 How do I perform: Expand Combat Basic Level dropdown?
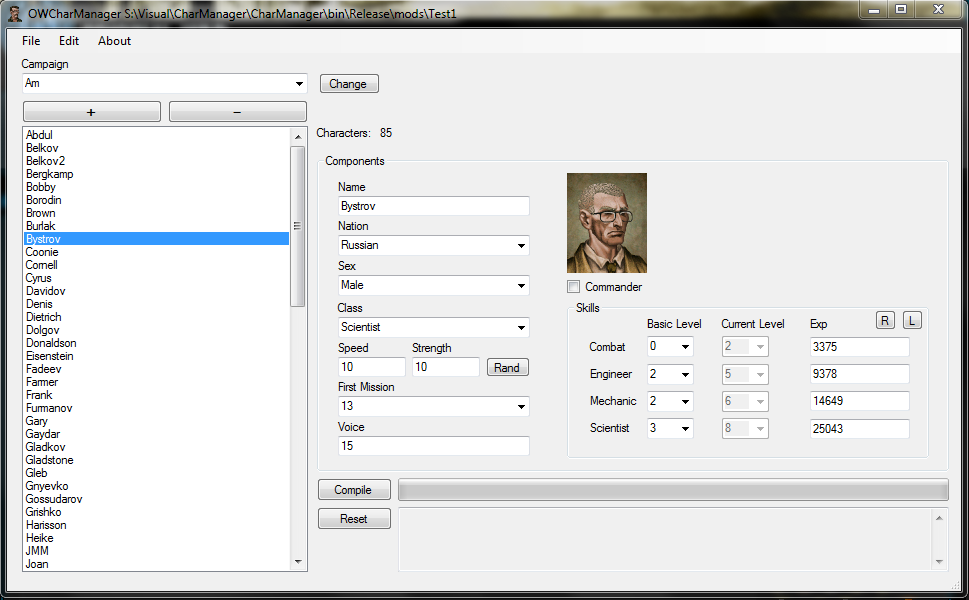pos(685,347)
